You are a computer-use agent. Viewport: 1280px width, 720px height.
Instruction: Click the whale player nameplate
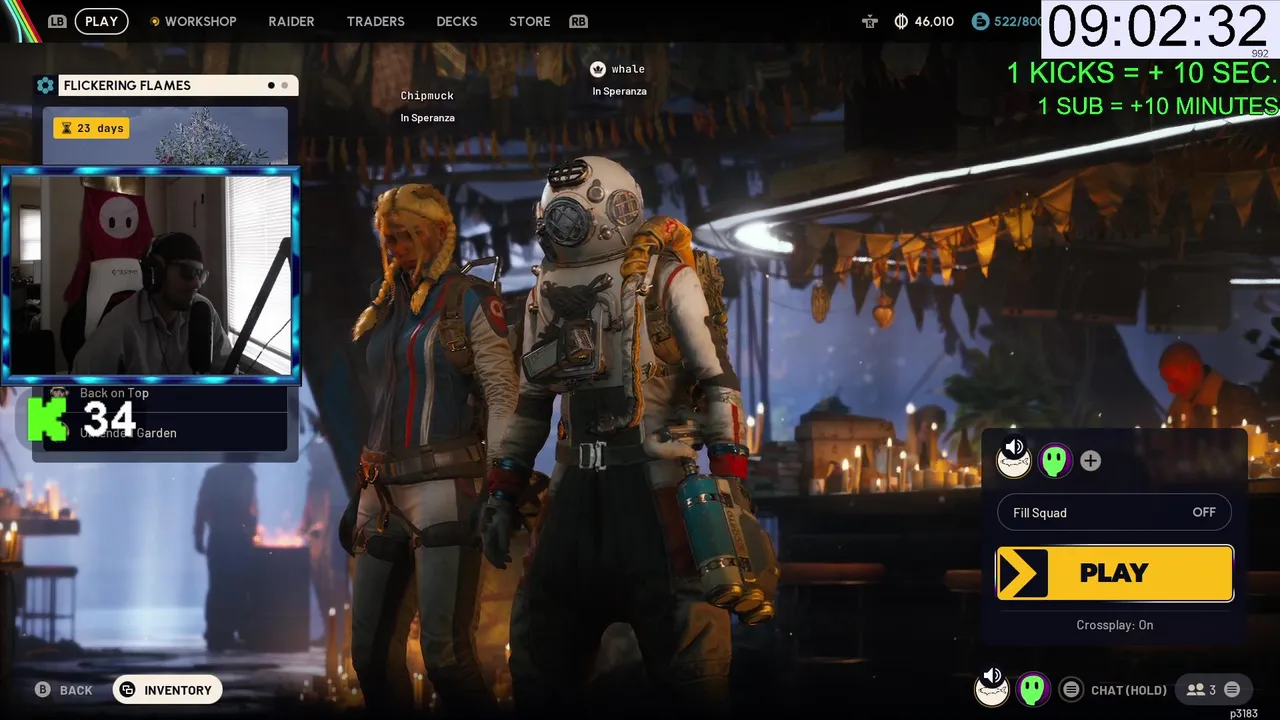(628, 69)
